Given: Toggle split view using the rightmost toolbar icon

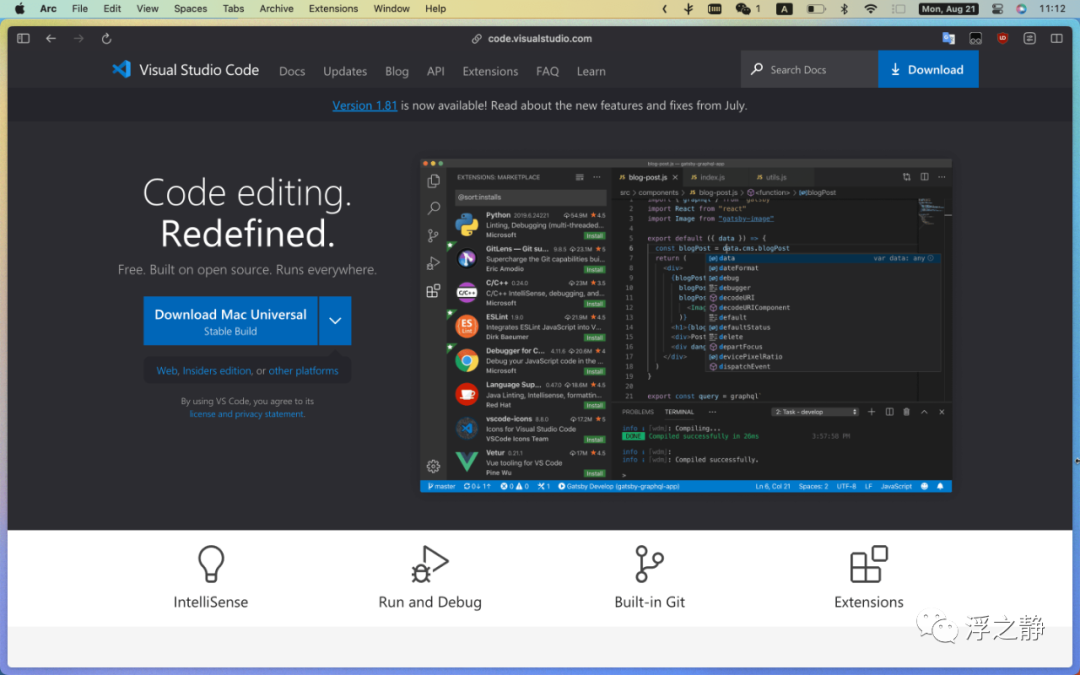Looking at the screenshot, I should pos(1057,39).
